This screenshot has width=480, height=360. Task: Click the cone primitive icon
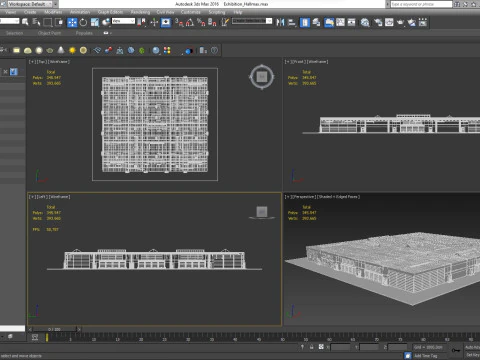pyautogui.click(x=61, y=50)
